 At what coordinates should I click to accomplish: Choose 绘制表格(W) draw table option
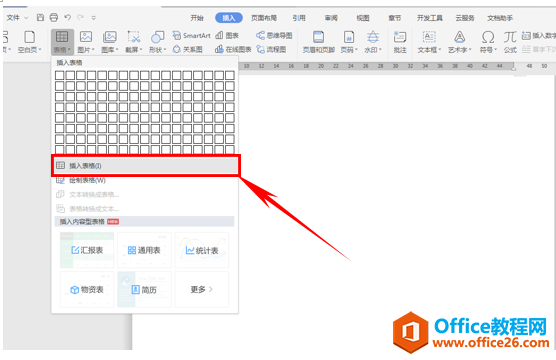(145, 180)
